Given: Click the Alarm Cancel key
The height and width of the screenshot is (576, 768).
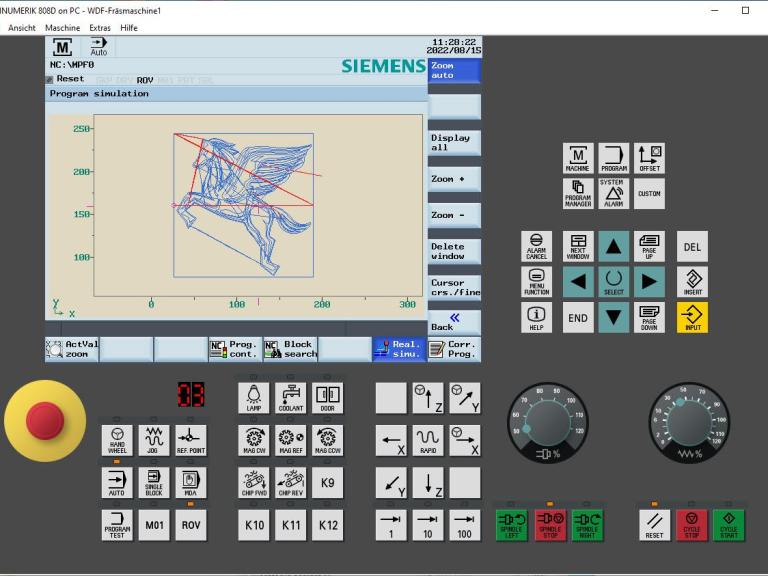Looking at the screenshot, I should tap(536, 246).
